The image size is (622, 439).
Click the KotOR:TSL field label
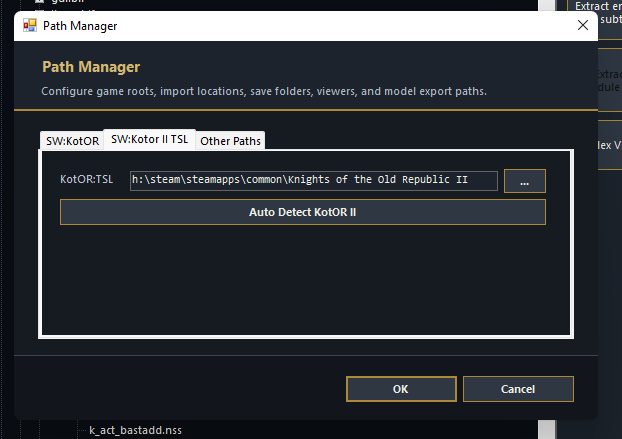87,180
